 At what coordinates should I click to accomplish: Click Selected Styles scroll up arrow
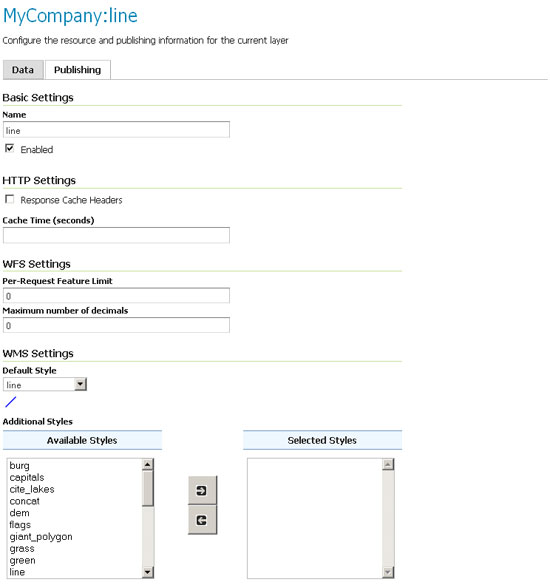click(x=388, y=464)
